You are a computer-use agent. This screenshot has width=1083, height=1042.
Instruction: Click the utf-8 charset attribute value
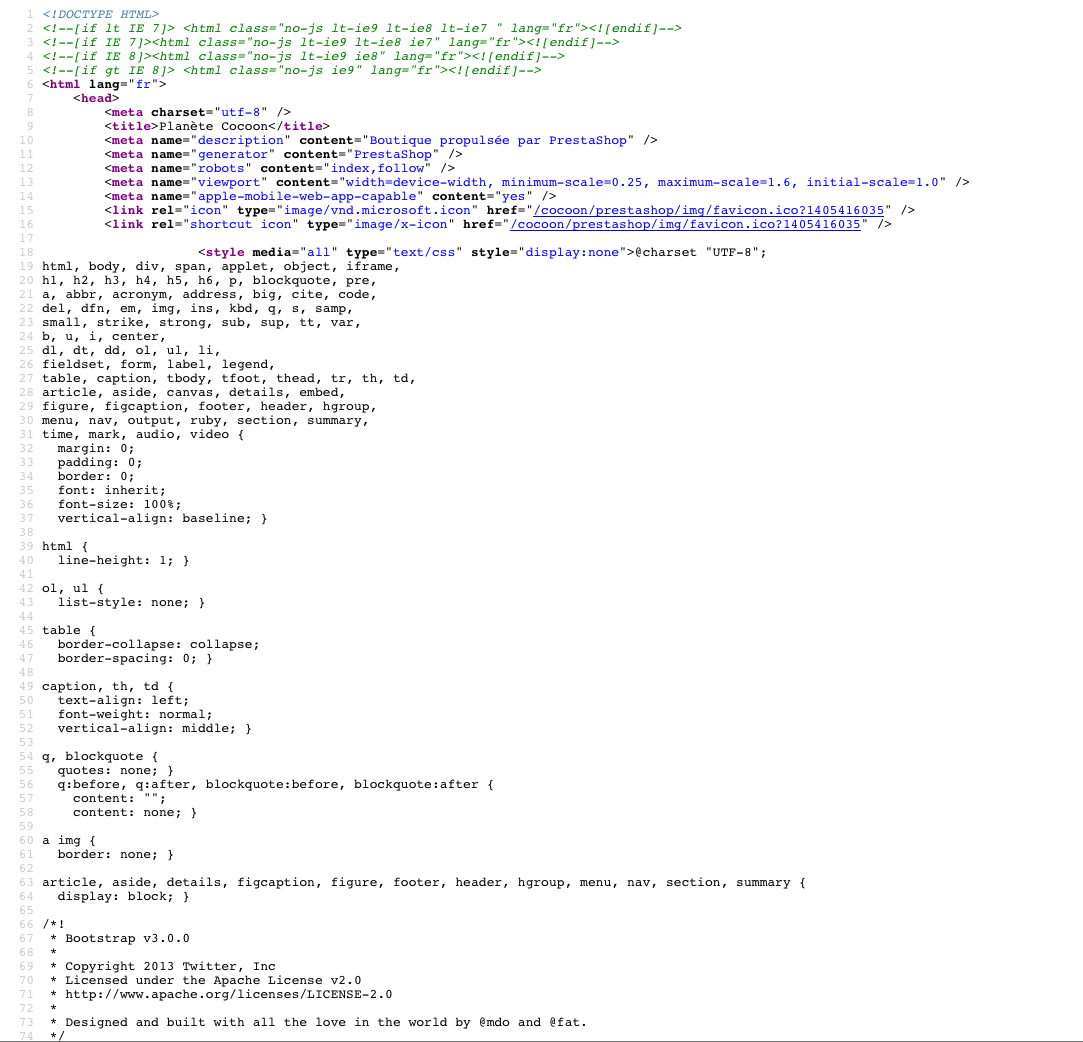(x=240, y=112)
